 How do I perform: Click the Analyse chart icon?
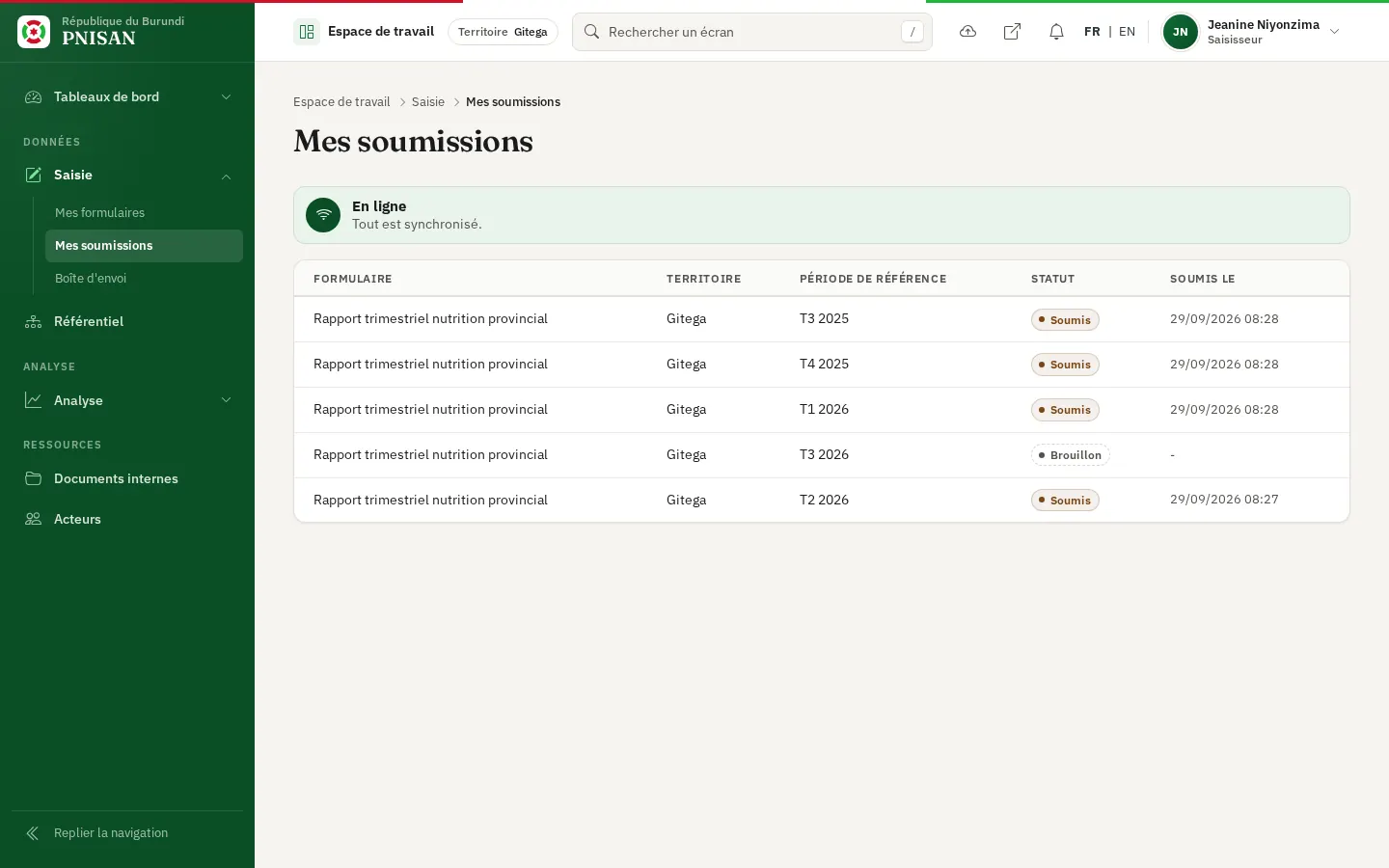click(x=34, y=400)
